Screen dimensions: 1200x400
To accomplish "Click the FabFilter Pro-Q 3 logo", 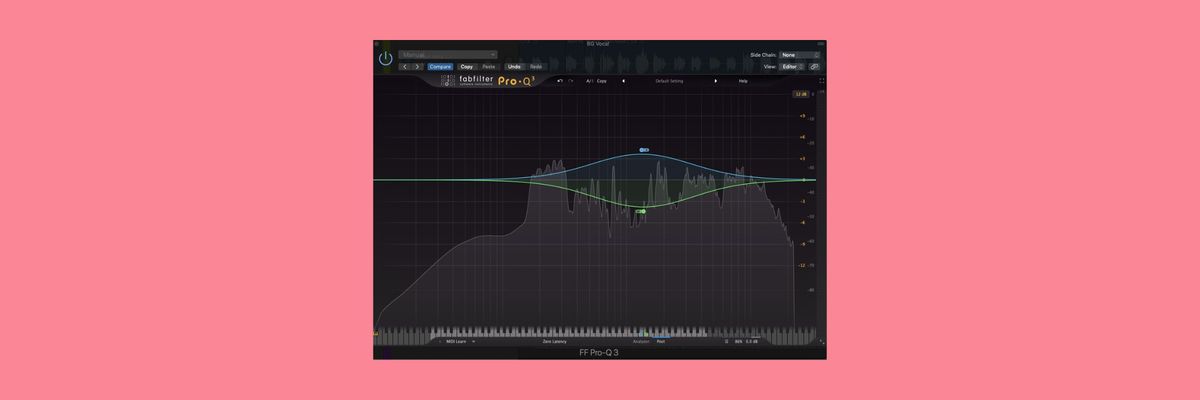I will 488,81.
